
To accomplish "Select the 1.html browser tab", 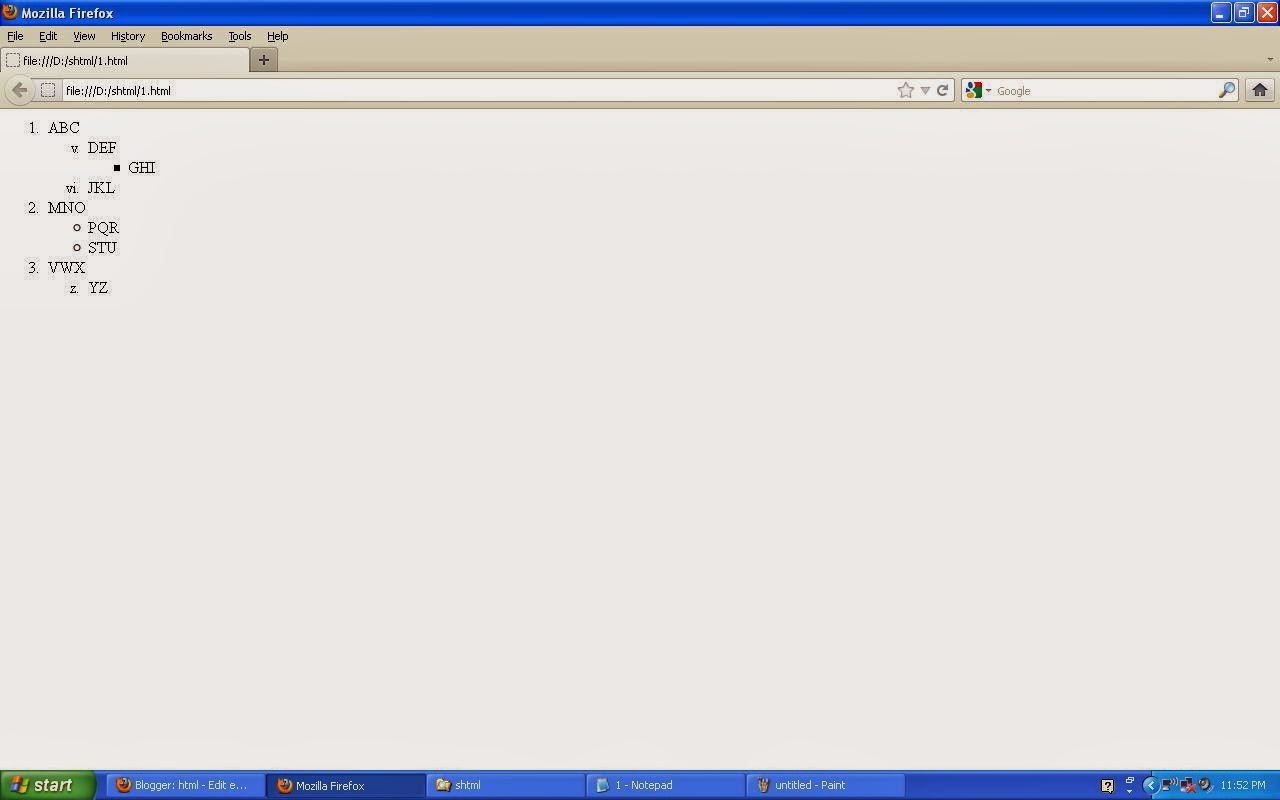I will point(120,60).
